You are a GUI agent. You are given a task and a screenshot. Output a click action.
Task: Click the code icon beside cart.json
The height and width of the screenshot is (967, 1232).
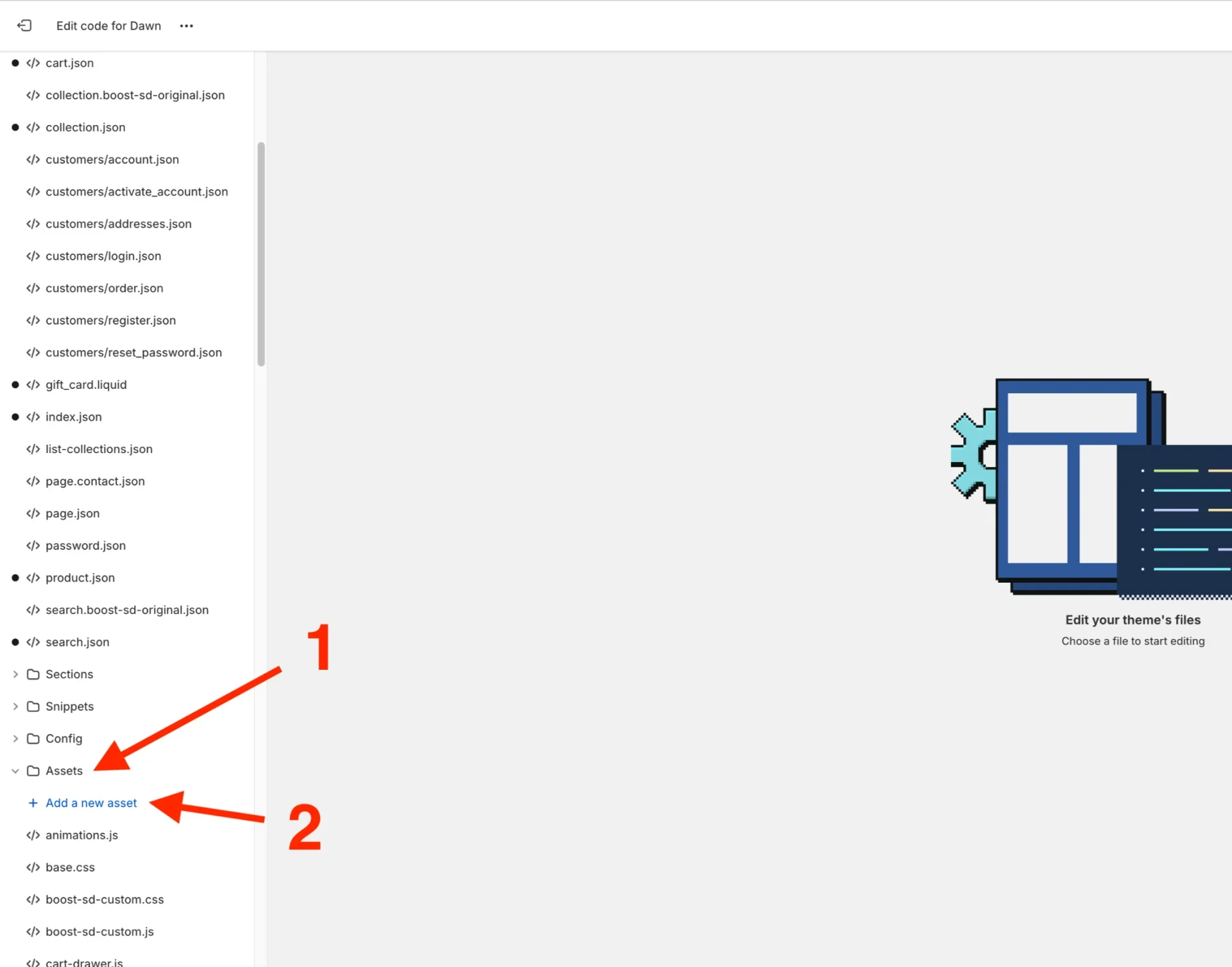[x=33, y=63]
